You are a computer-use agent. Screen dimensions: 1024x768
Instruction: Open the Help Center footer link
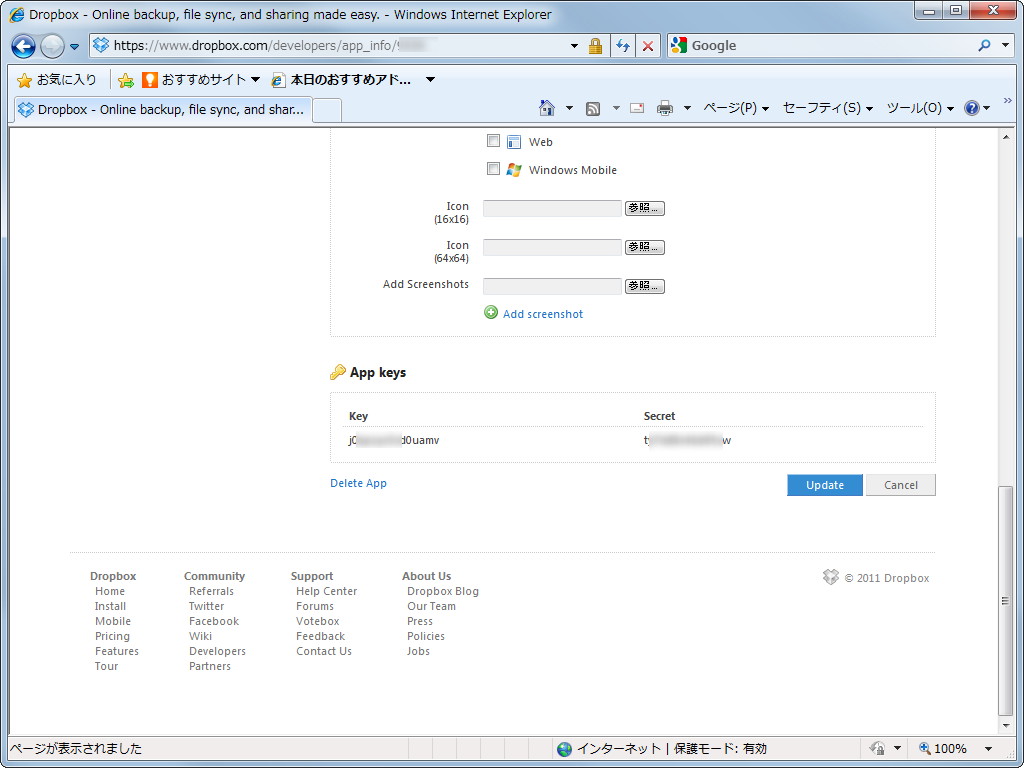(327, 591)
